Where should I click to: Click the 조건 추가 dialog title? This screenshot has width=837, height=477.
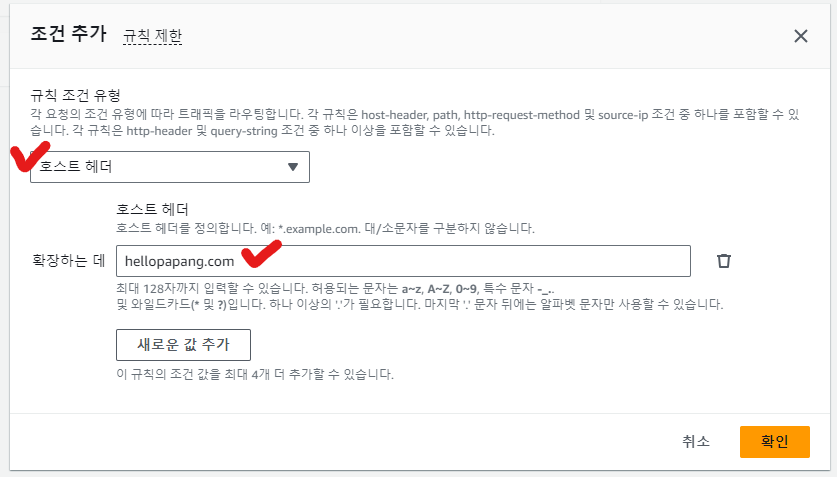tap(68, 35)
